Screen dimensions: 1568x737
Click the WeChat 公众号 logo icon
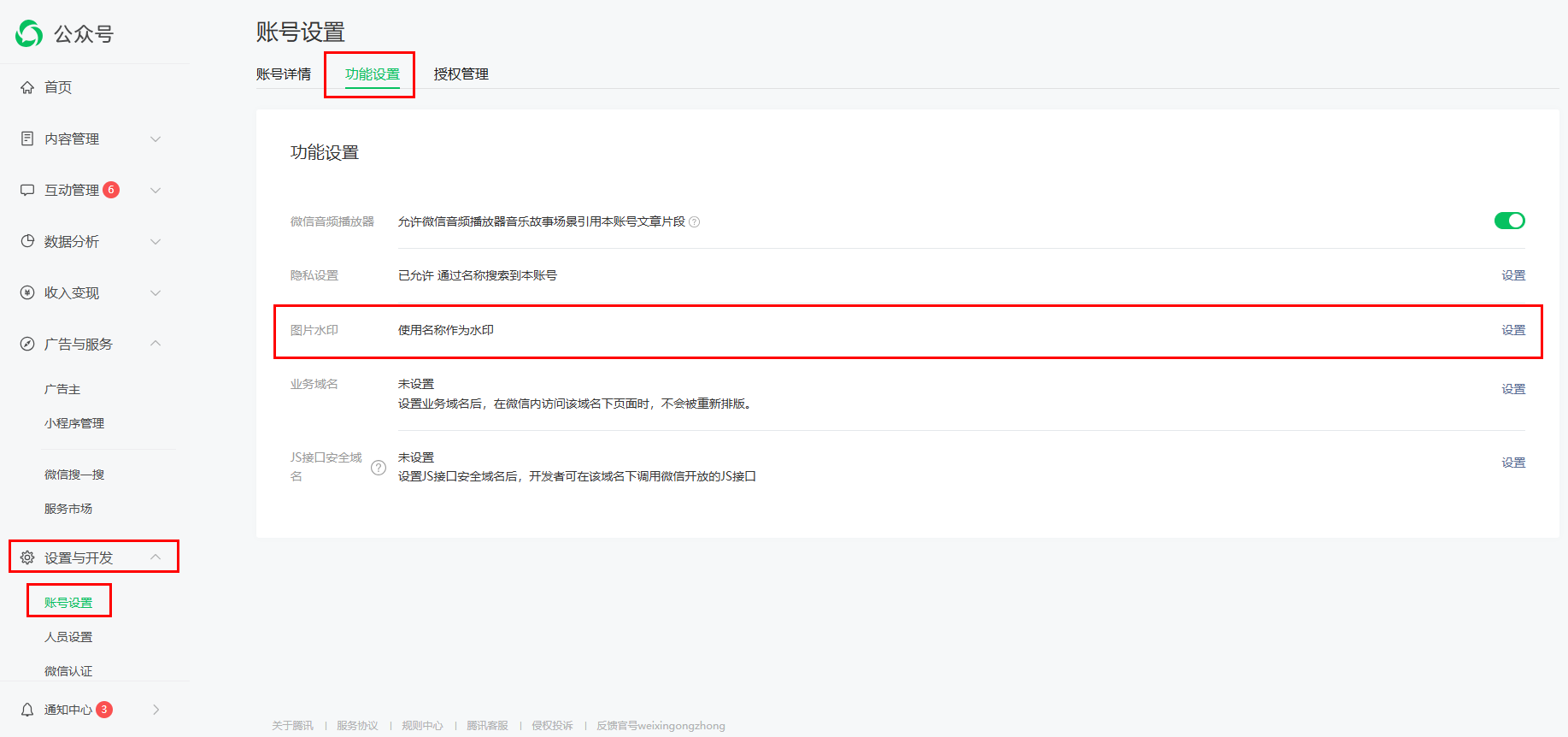[x=29, y=33]
